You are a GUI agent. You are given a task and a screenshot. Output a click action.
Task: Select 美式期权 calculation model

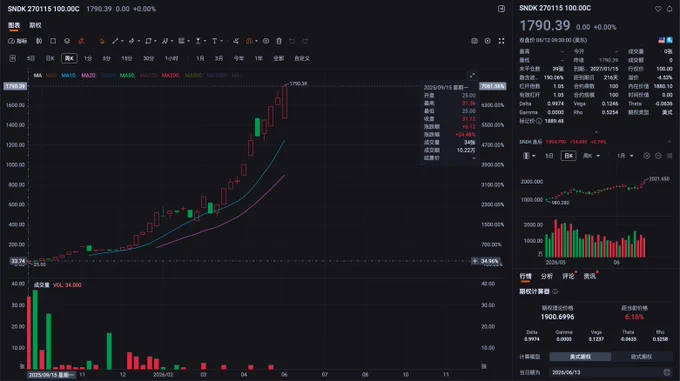(x=580, y=356)
